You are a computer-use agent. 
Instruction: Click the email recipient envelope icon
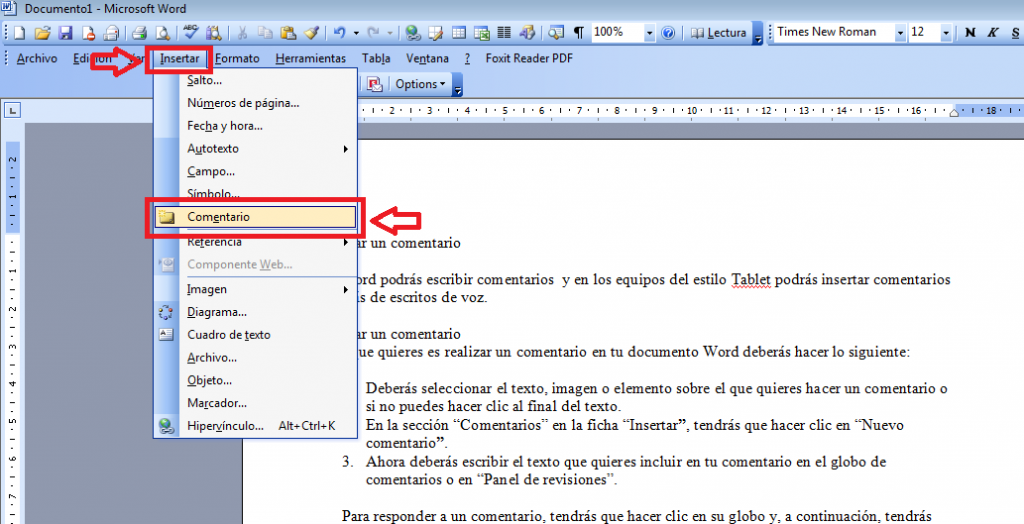[111, 32]
